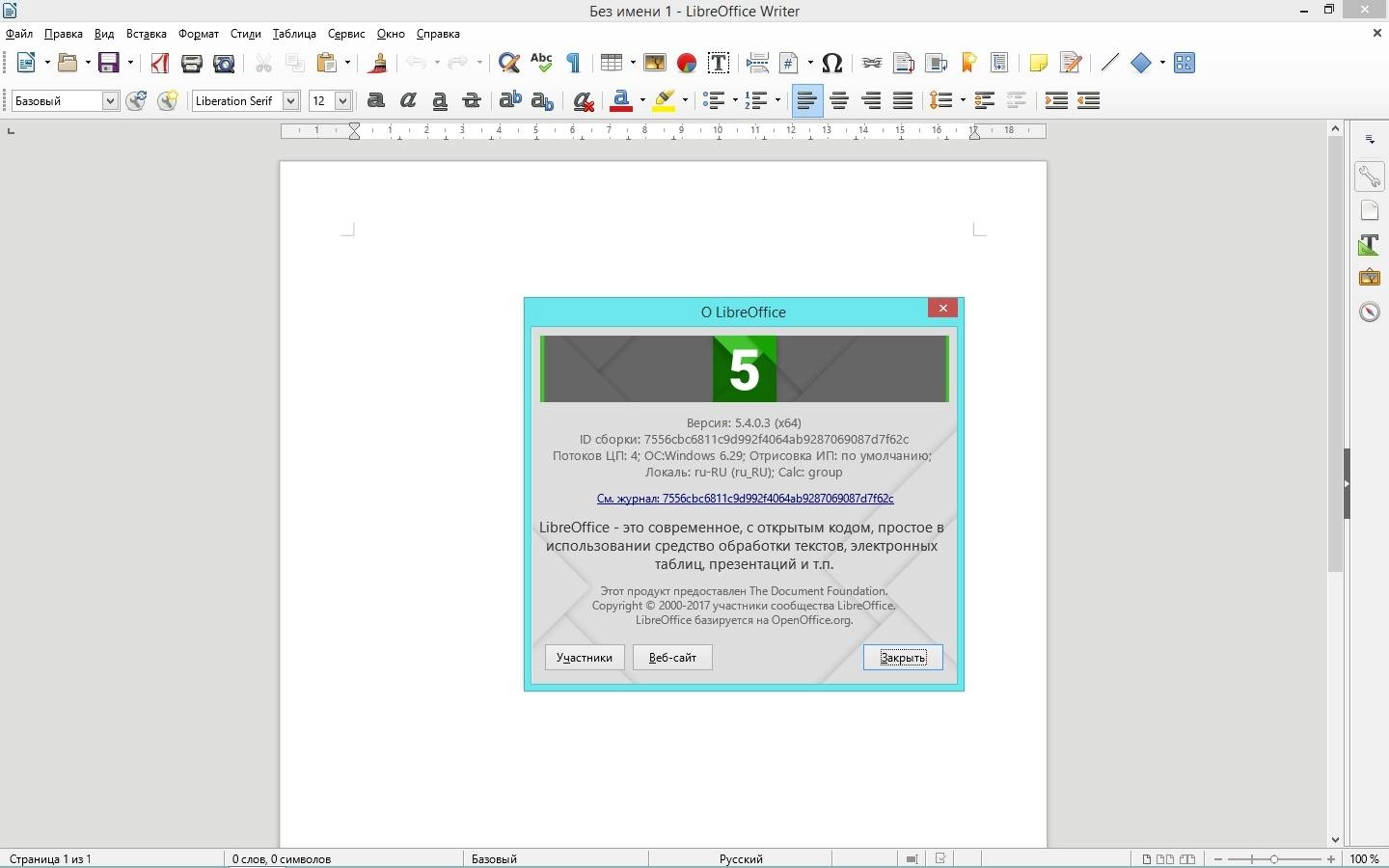Toggle Subscript formatting
The width and height of the screenshot is (1389, 868).
coord(542,100)
